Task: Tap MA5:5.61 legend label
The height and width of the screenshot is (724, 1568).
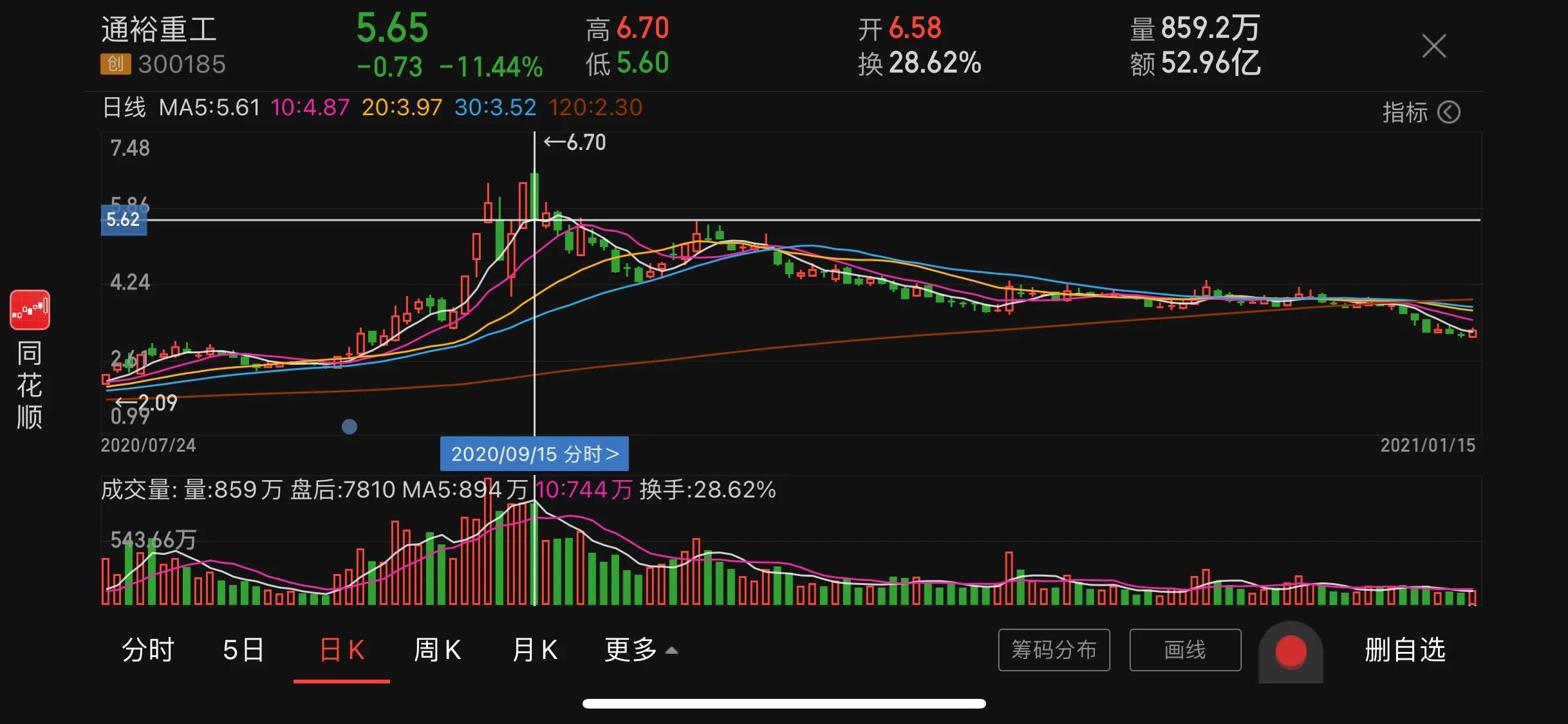Action: coord(209,107)
